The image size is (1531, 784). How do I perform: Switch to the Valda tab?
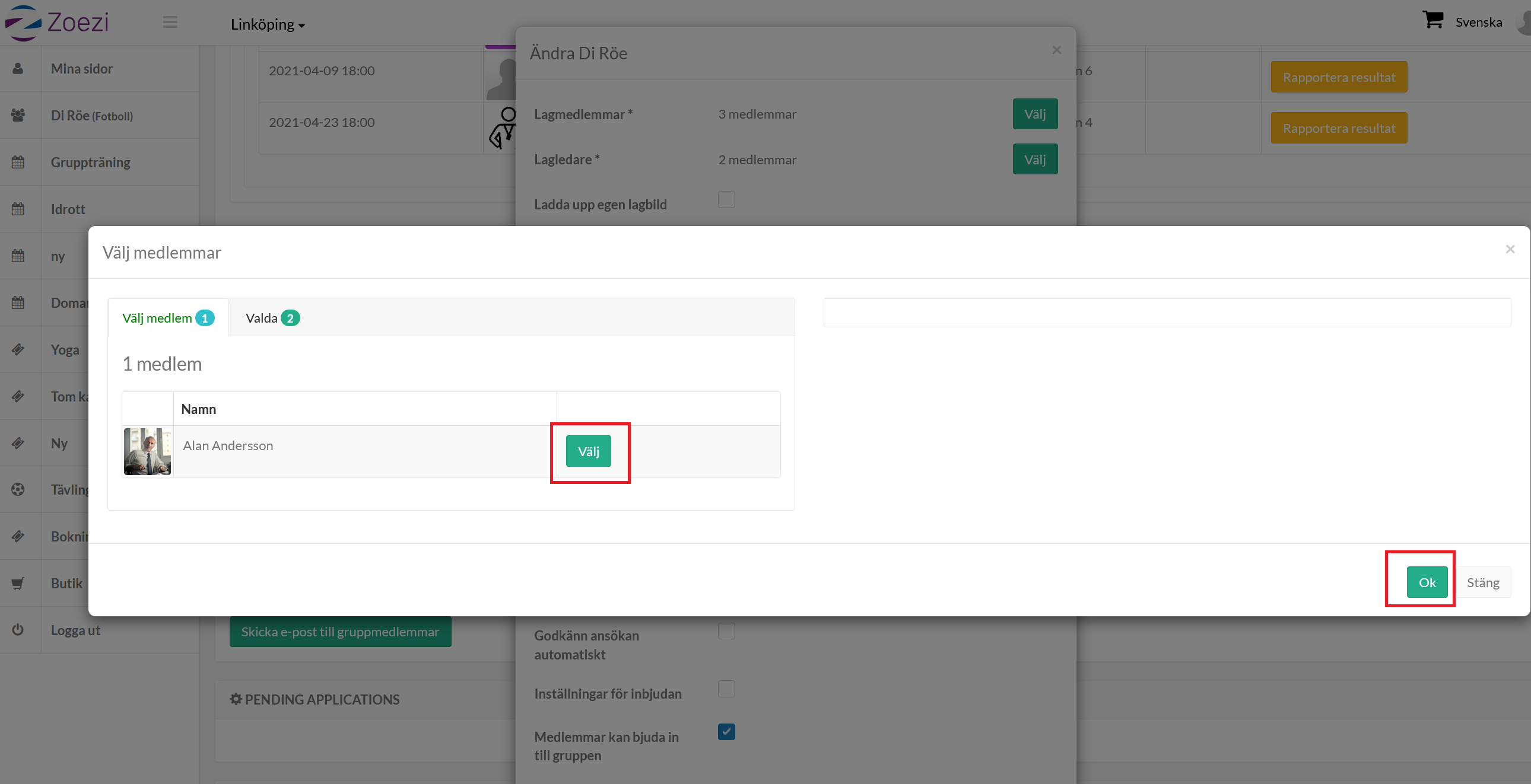(272, 318)
